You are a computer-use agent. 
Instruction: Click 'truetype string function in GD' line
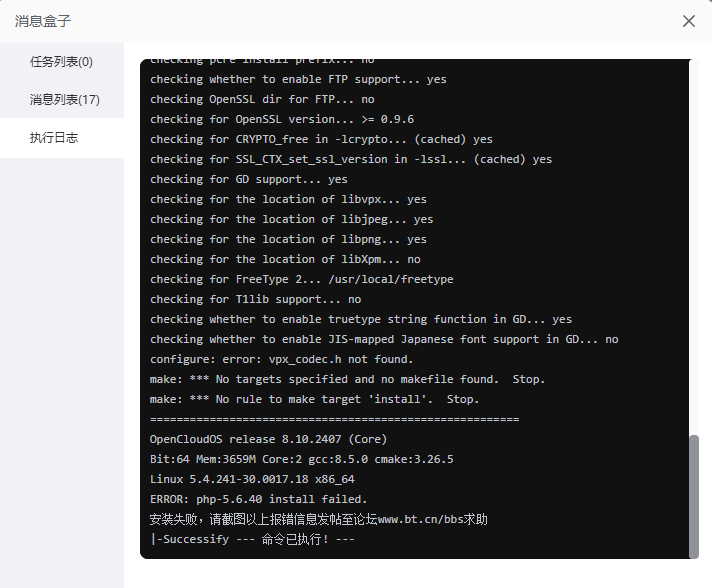coord(361,319)
